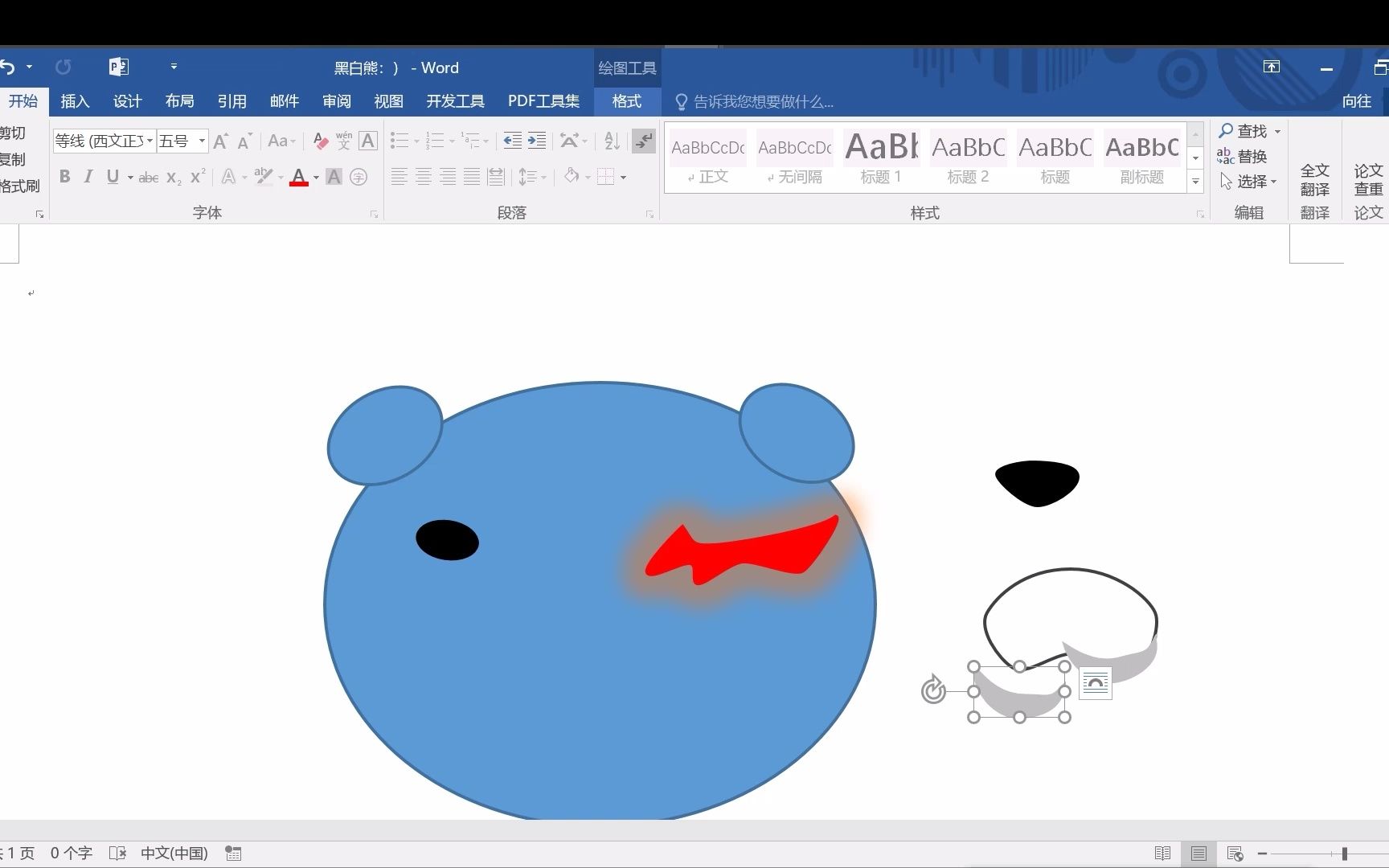Open the 绘图工具 格式 tab
This screenshot has width=1389, height=868.
(626, 101)
